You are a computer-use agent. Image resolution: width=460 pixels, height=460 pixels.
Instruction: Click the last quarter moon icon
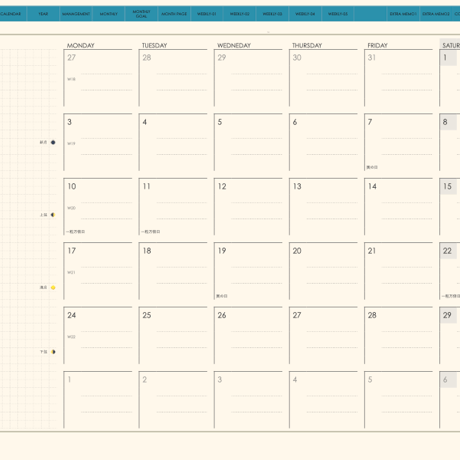(53, 352)
